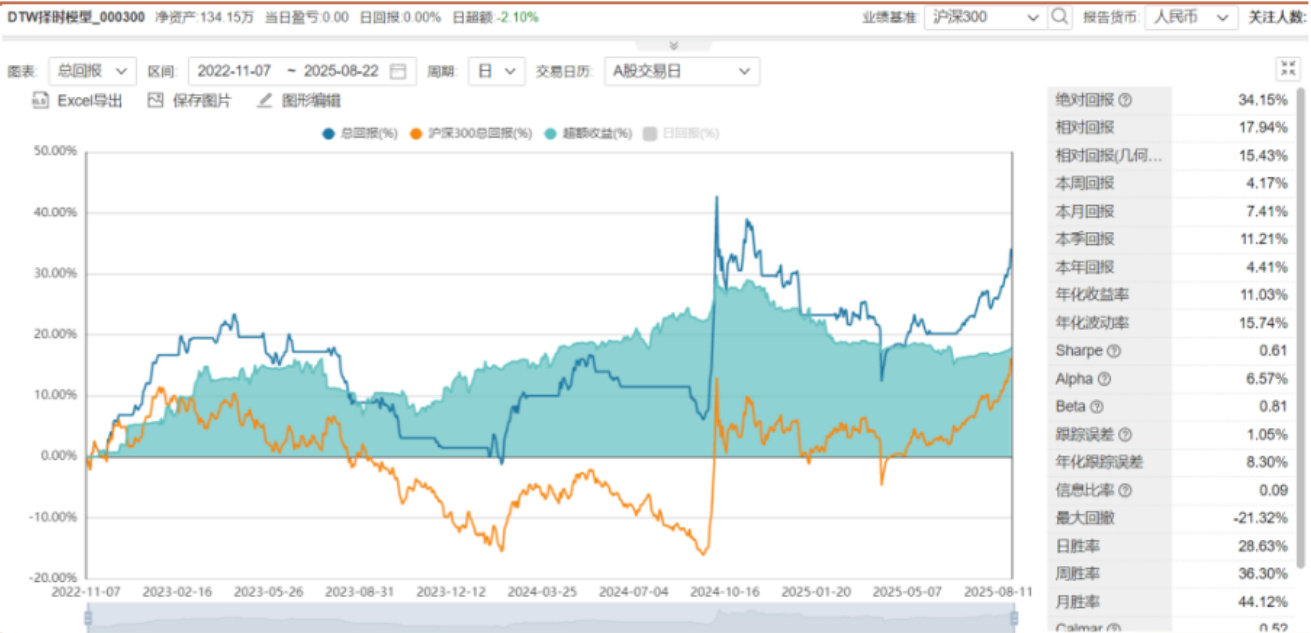Image resolution: width=1311 pixels, height=633 pixels.
Task: Toggle 总回报(%) series in chart legend
Action: [x=359, y=133]
